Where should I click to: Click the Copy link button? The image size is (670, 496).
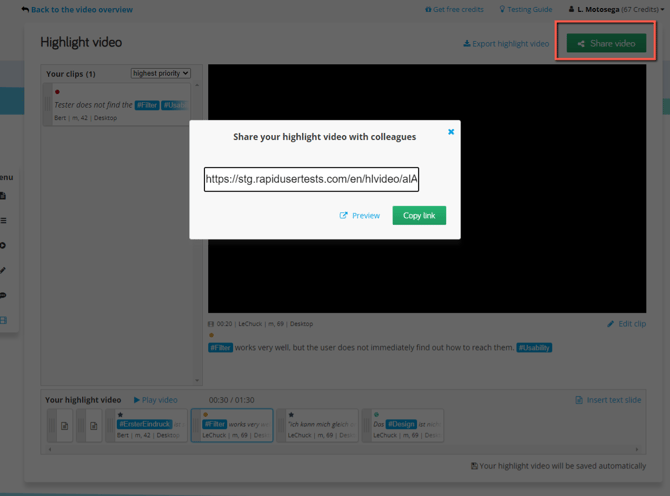click(x=419, y=215)
